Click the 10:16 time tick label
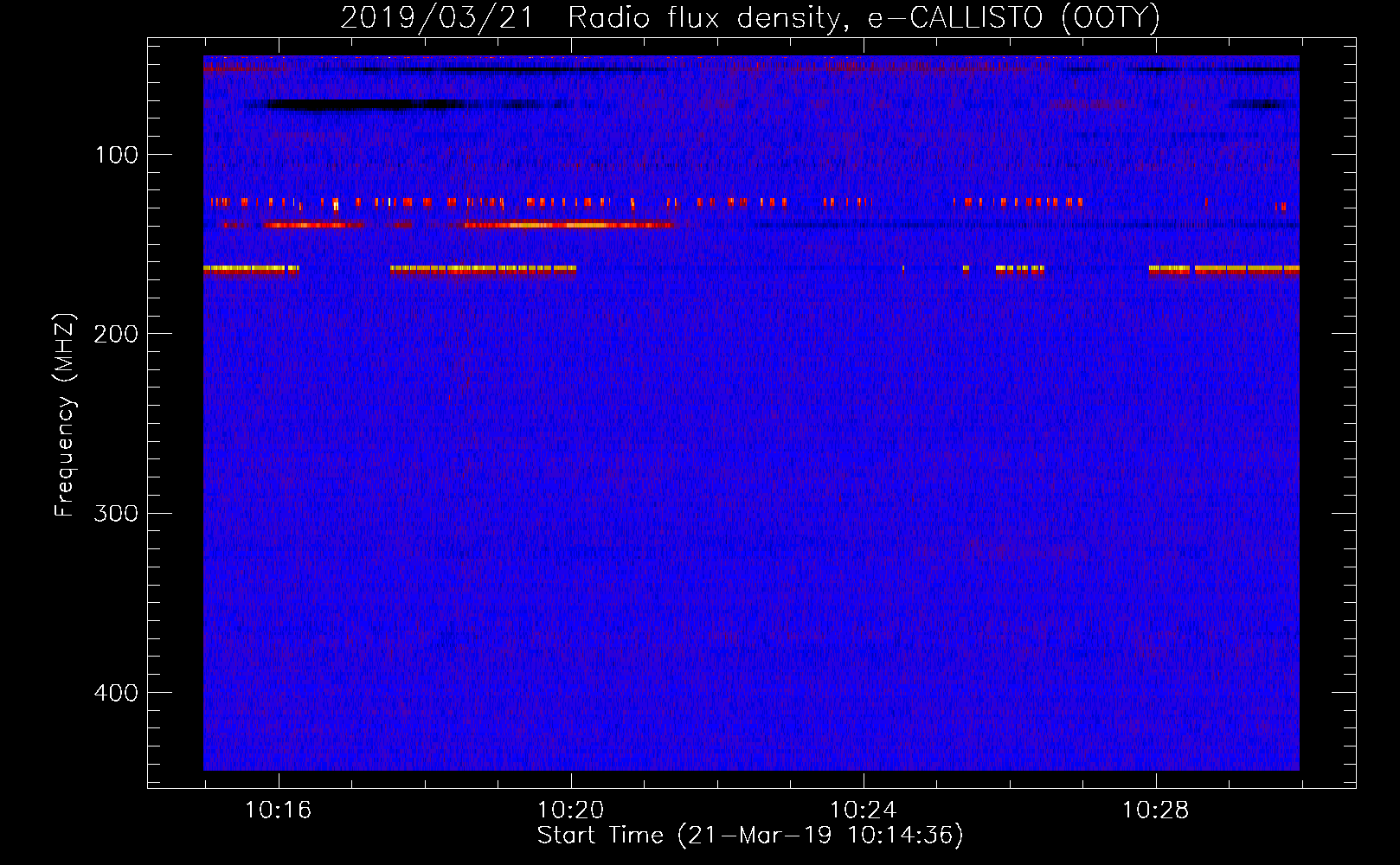This screenshot has width=1400, height=865. (x=278, y=811)
